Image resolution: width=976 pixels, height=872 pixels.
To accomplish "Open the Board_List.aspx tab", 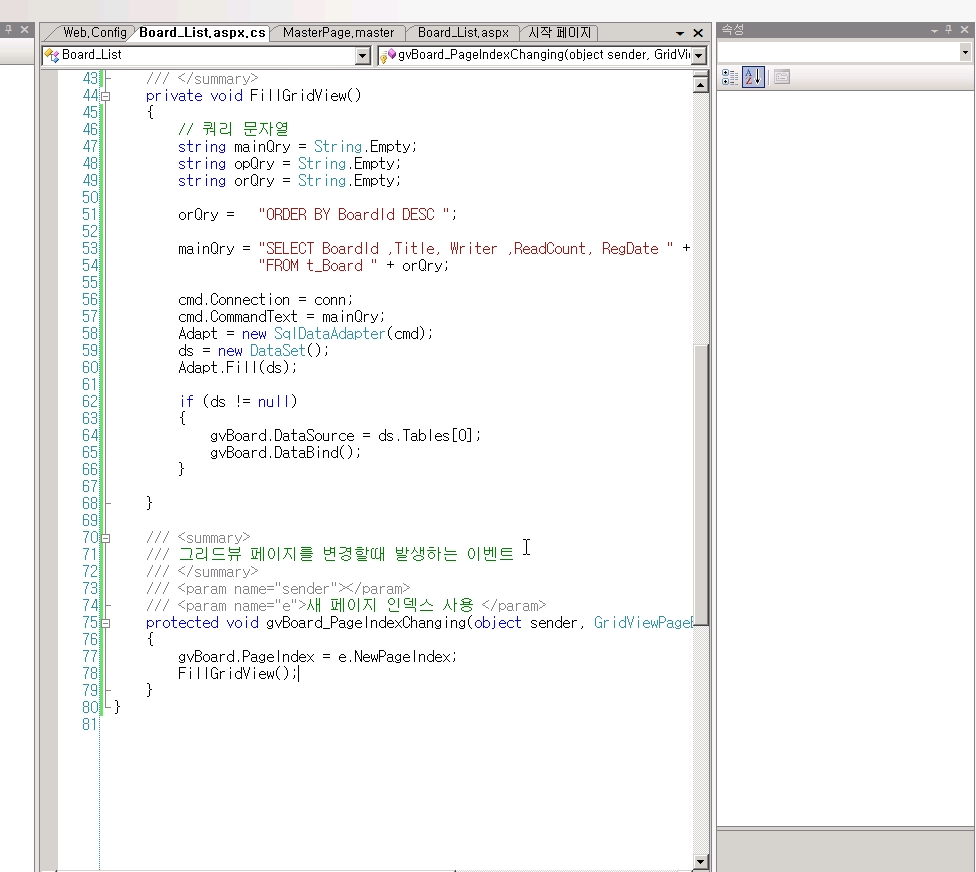I will coord(463,33).
